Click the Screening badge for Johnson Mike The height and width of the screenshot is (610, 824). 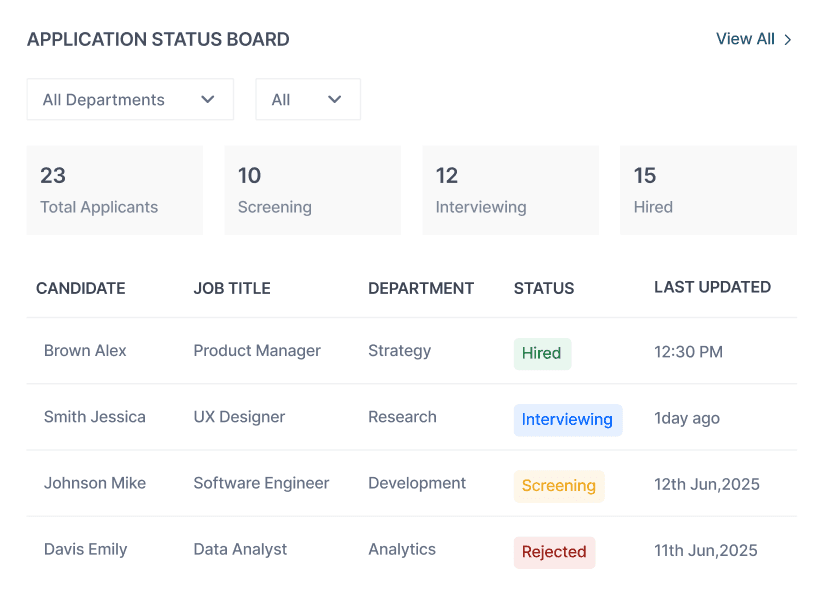558,486
